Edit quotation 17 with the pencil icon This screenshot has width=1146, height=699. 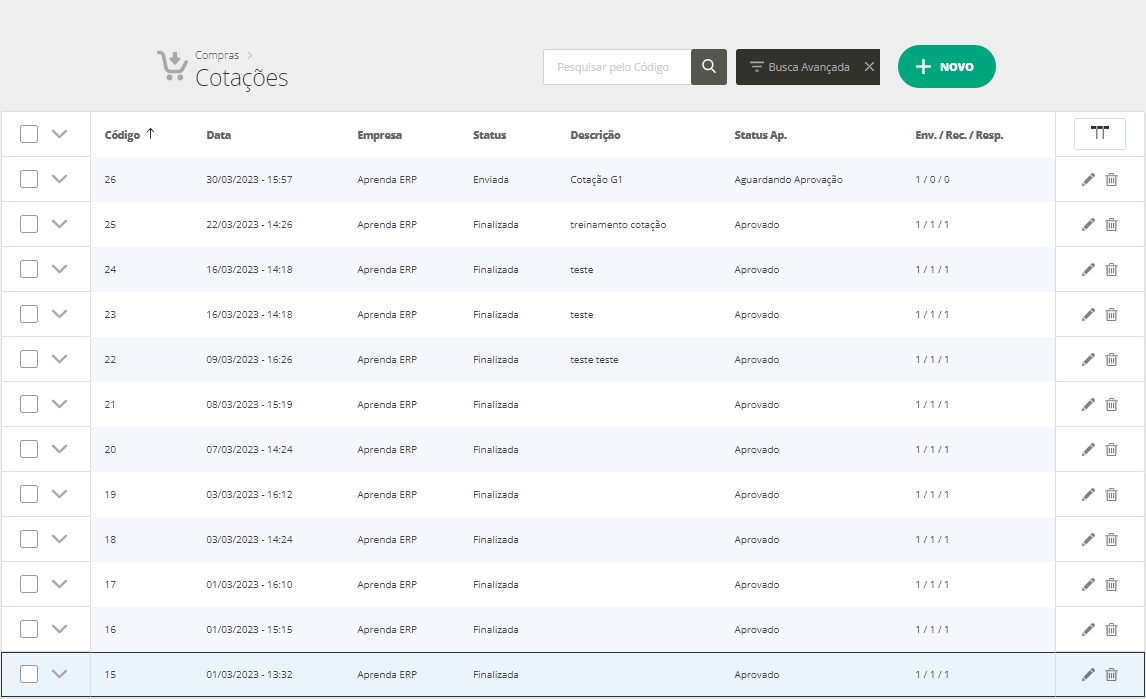tap(1088, 585)
